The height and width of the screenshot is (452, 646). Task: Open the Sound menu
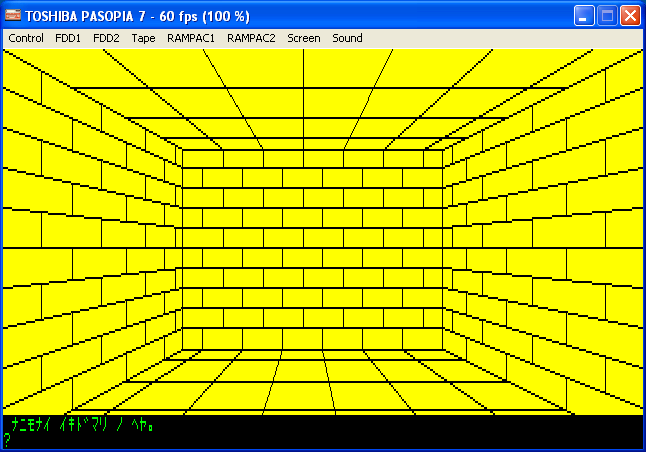click(x=347, y=38)
